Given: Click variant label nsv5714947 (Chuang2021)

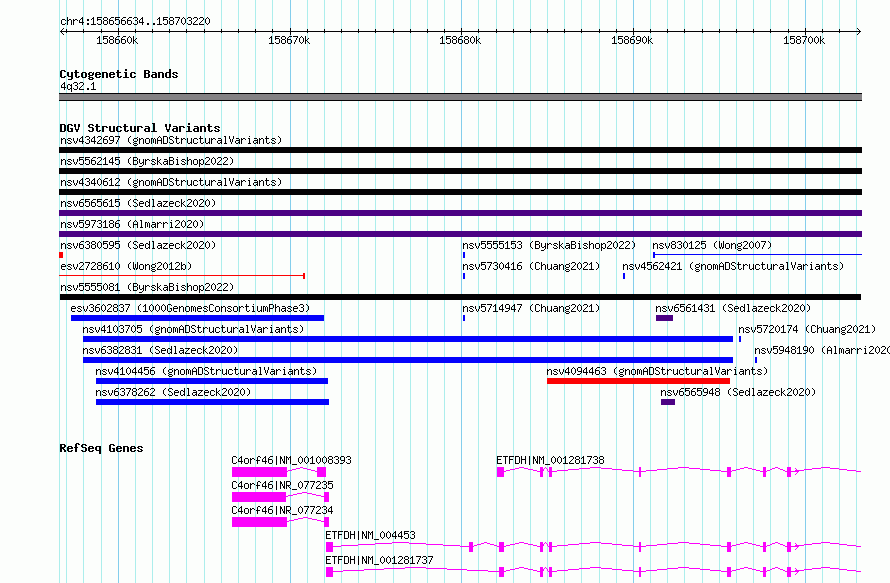Looking at the screenshot, I should tap(531, 308).
